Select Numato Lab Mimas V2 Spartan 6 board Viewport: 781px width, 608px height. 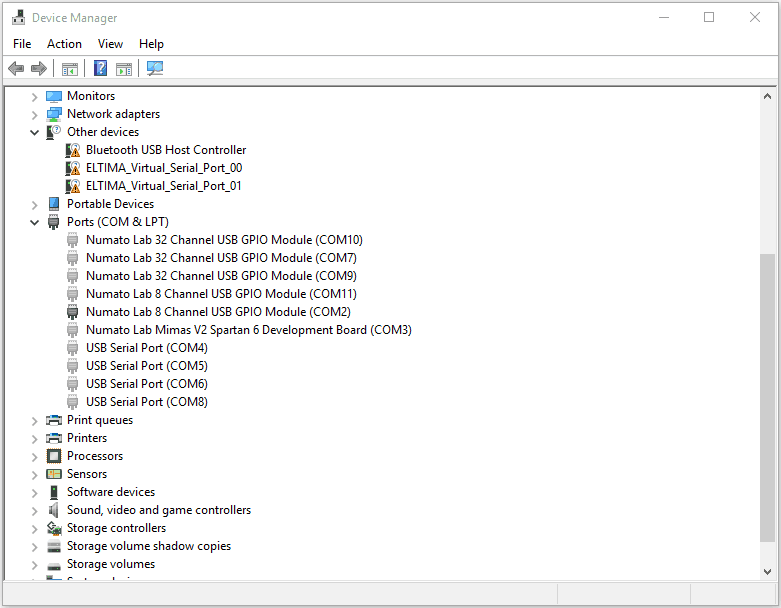[x=248, y=330]
